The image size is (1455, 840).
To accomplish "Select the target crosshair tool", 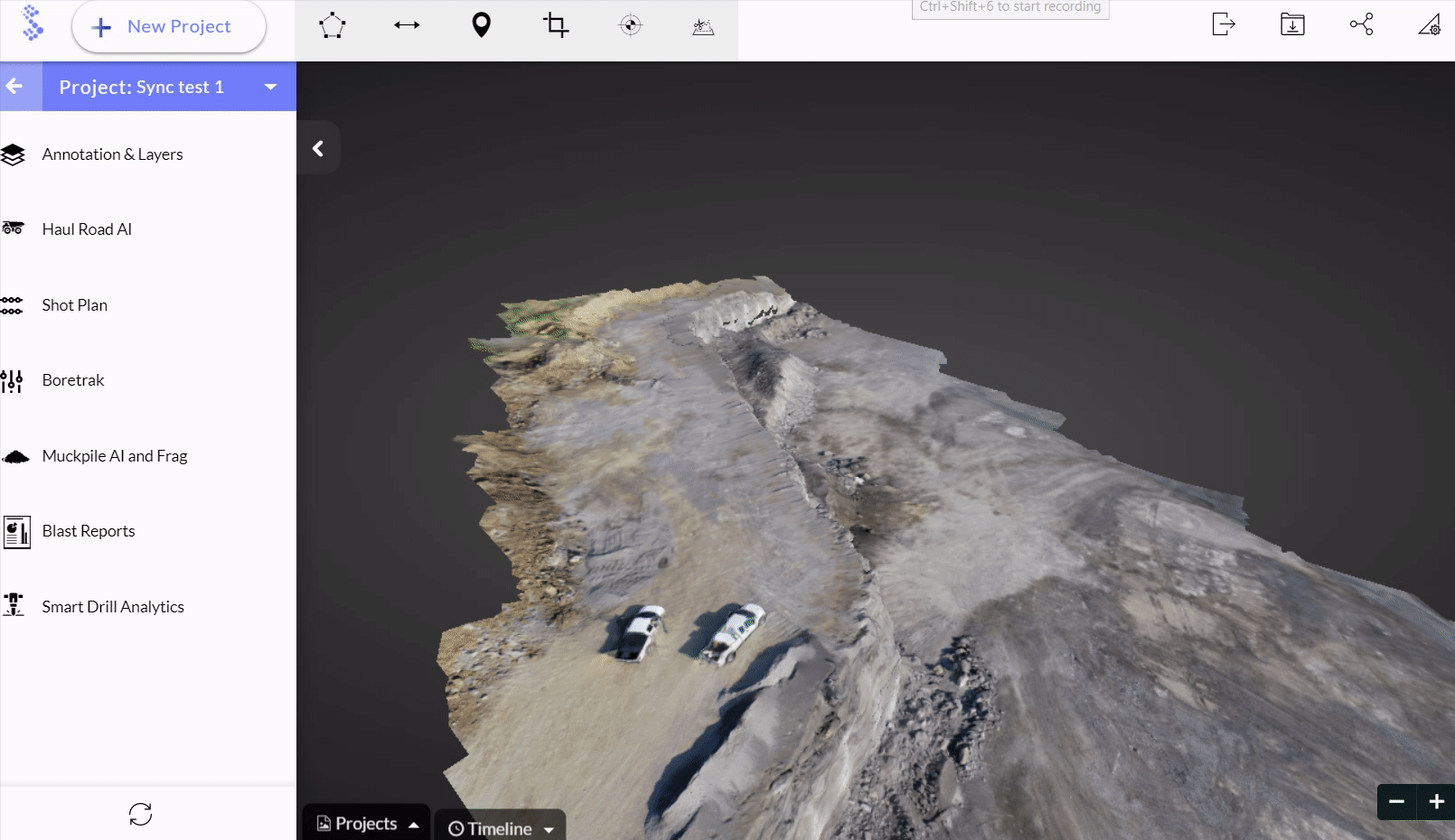I will click(x=631, y=25).
